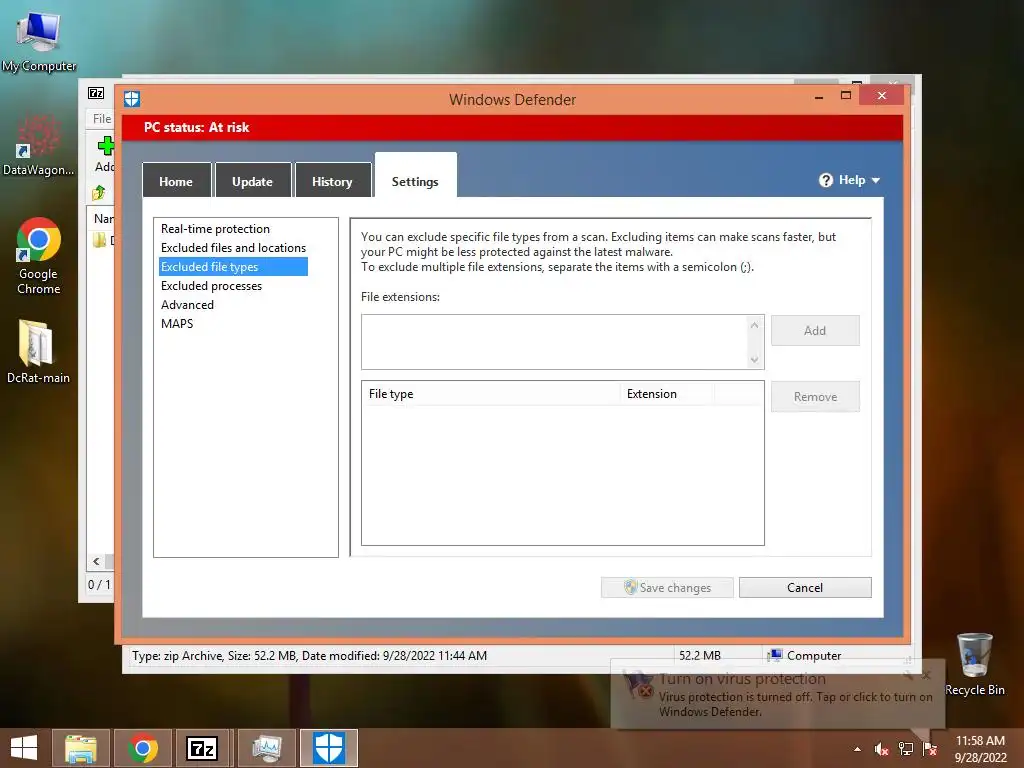Click the extensions box scroll-up arrow

(x=754, y=325)
